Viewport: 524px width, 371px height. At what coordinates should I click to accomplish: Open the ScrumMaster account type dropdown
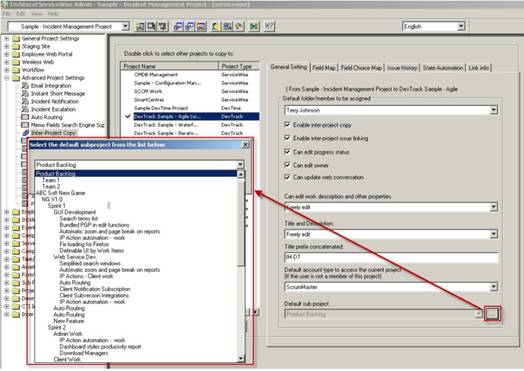point(493,287)
